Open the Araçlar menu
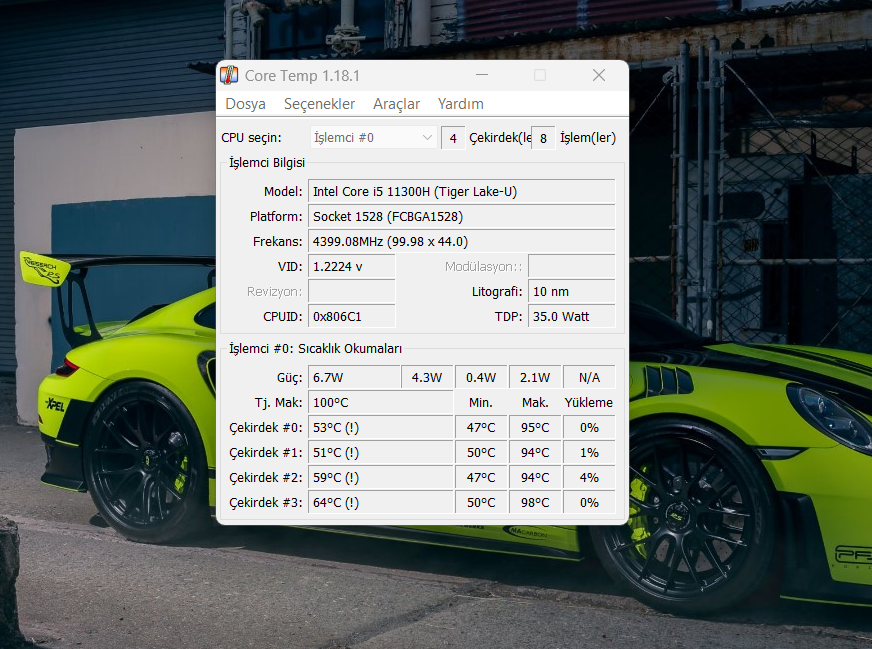The height and width of the screenshot is (649, 872). coord(396,104)
